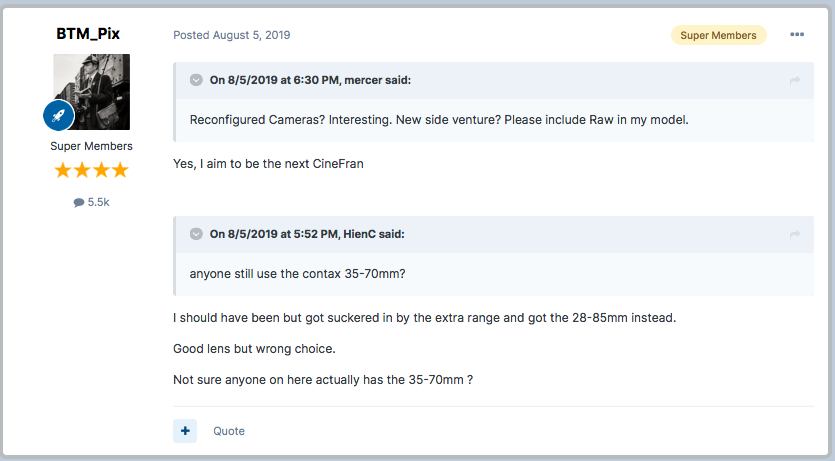Image resolution: width=835 pixels, height=461 pixels.
Task: Open the post options ellipsis menu
Action: point(797,35)
